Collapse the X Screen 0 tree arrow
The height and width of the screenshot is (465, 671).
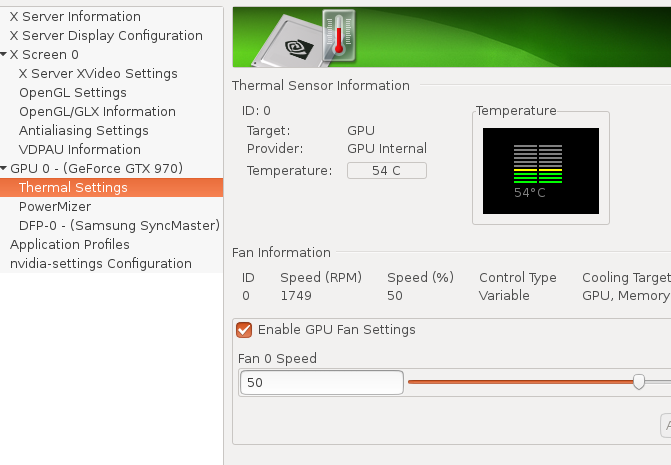[4, 54]
